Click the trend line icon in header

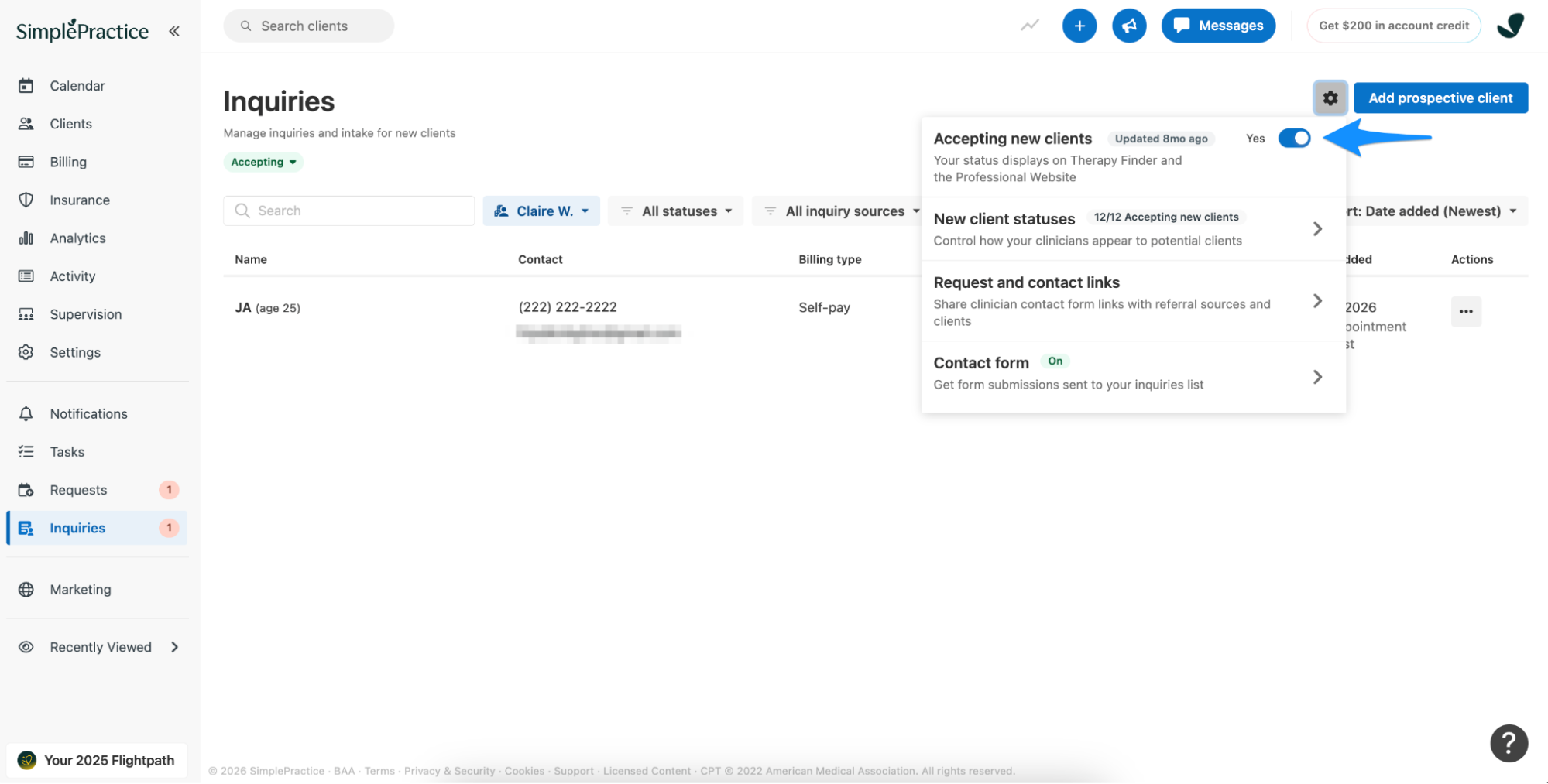[x=1029, y=26]
